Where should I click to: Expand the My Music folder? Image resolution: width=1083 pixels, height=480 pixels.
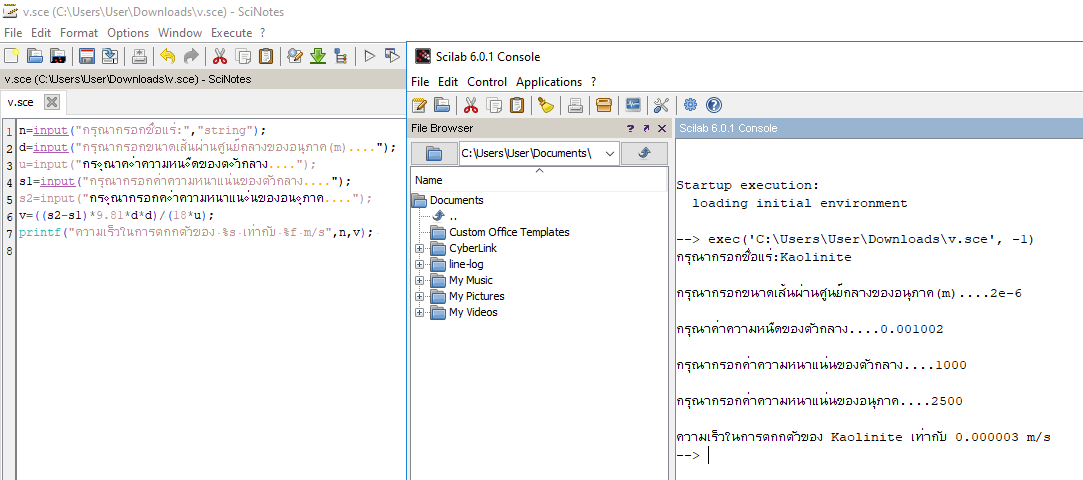coord(419,280)
